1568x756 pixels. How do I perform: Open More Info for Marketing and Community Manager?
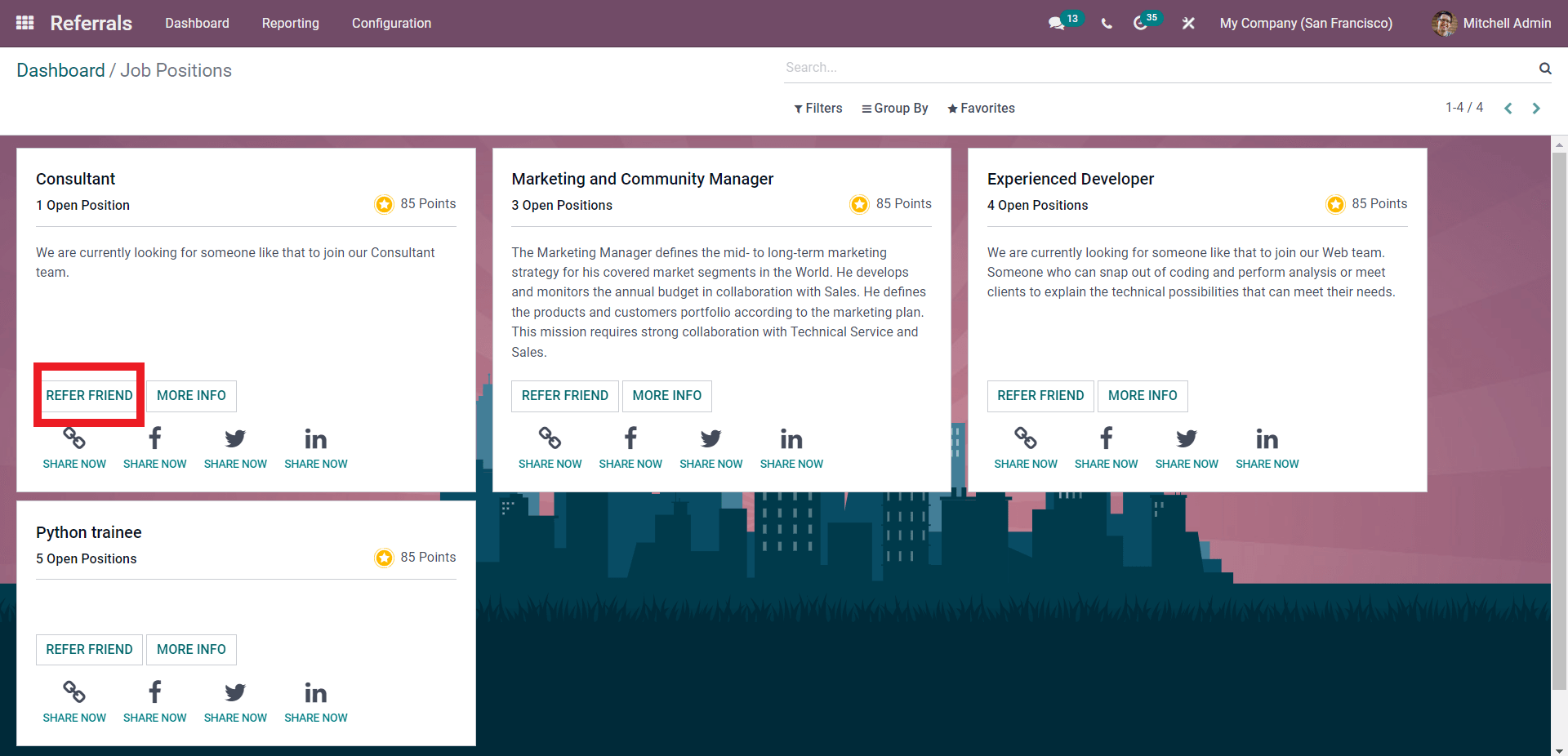[667, 396]
